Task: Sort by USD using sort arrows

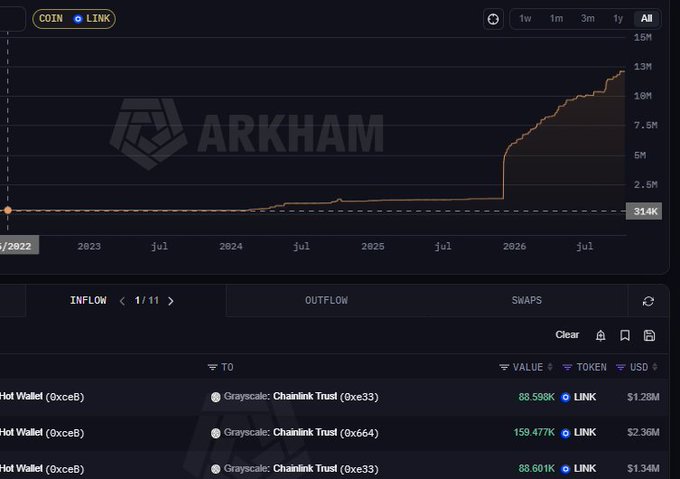Action: (x=655, y=367)
